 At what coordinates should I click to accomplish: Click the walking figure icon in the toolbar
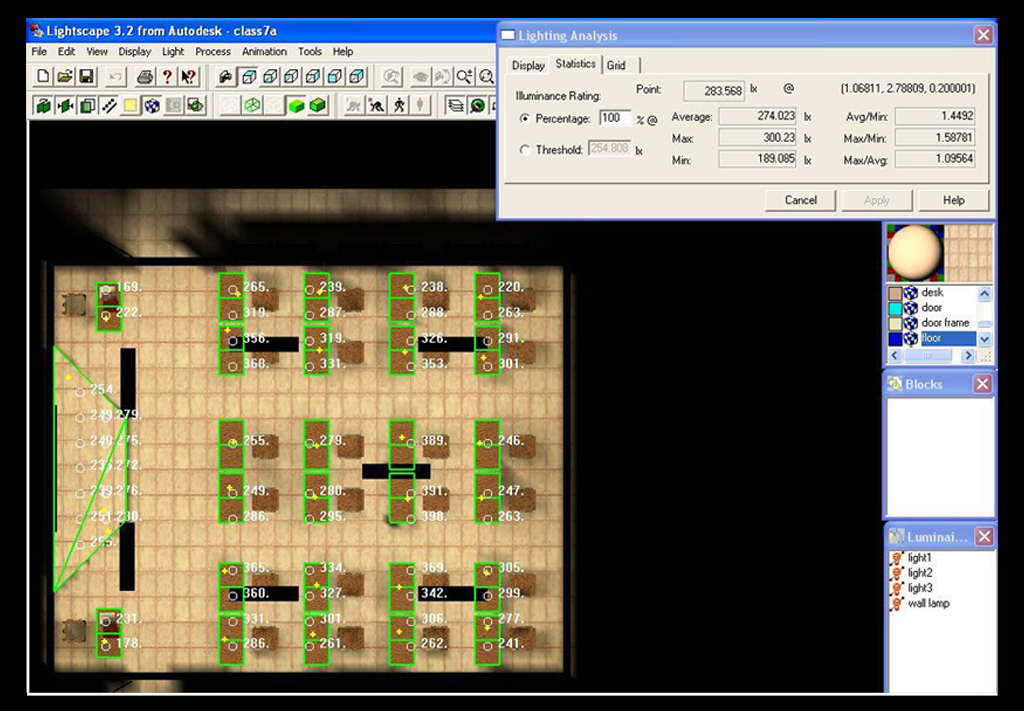[399, 105]
